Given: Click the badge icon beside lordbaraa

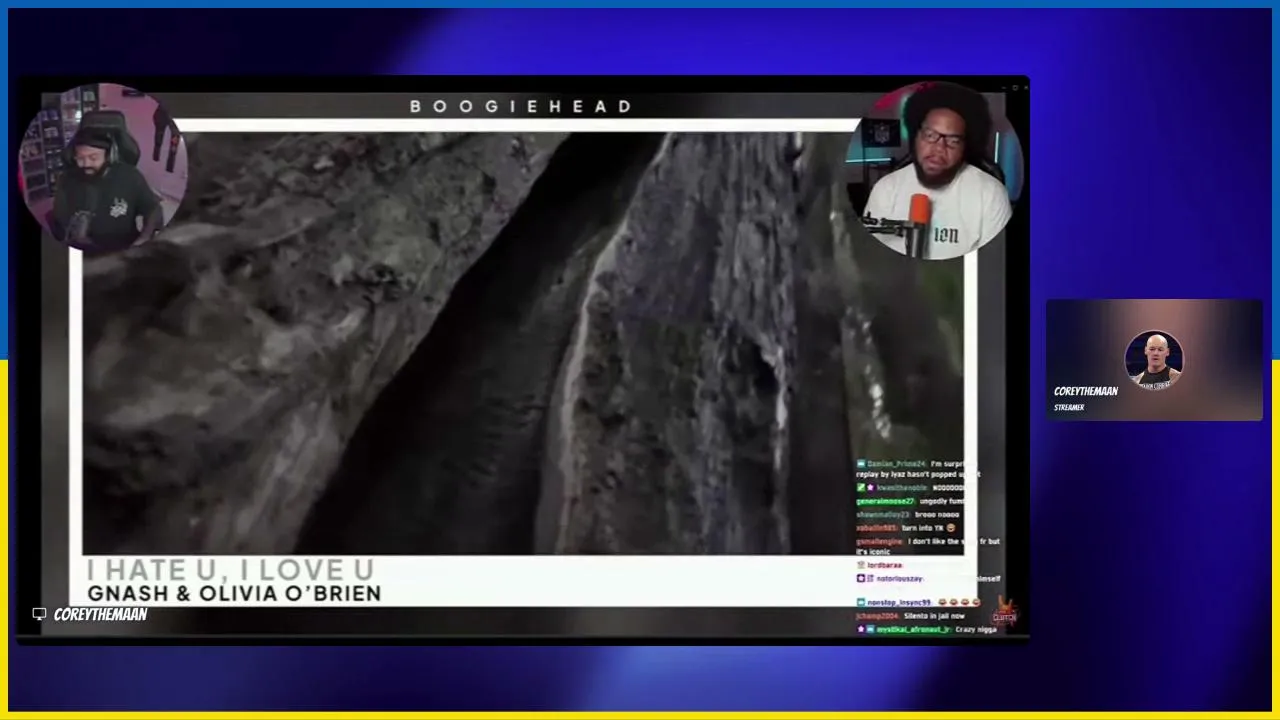Looking at the screenshot, I should [860, 565].
